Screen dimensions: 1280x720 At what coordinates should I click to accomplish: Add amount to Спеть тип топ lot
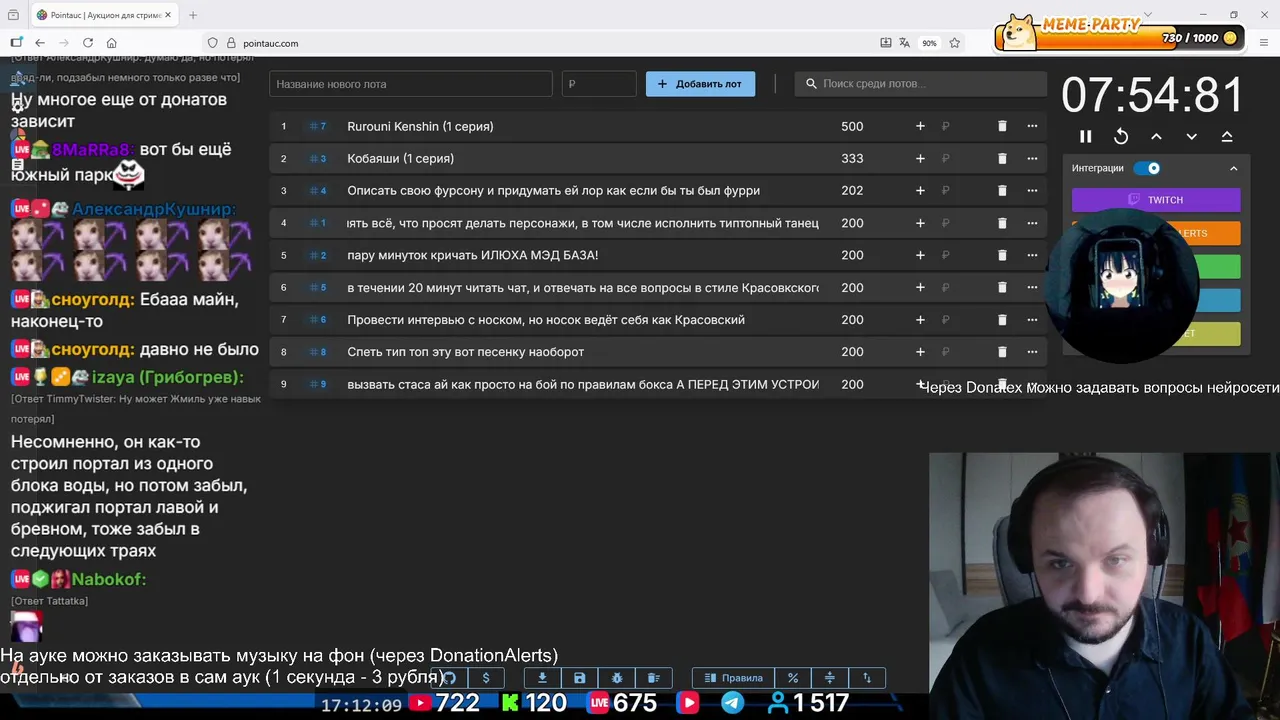click(x=920, y=352)
